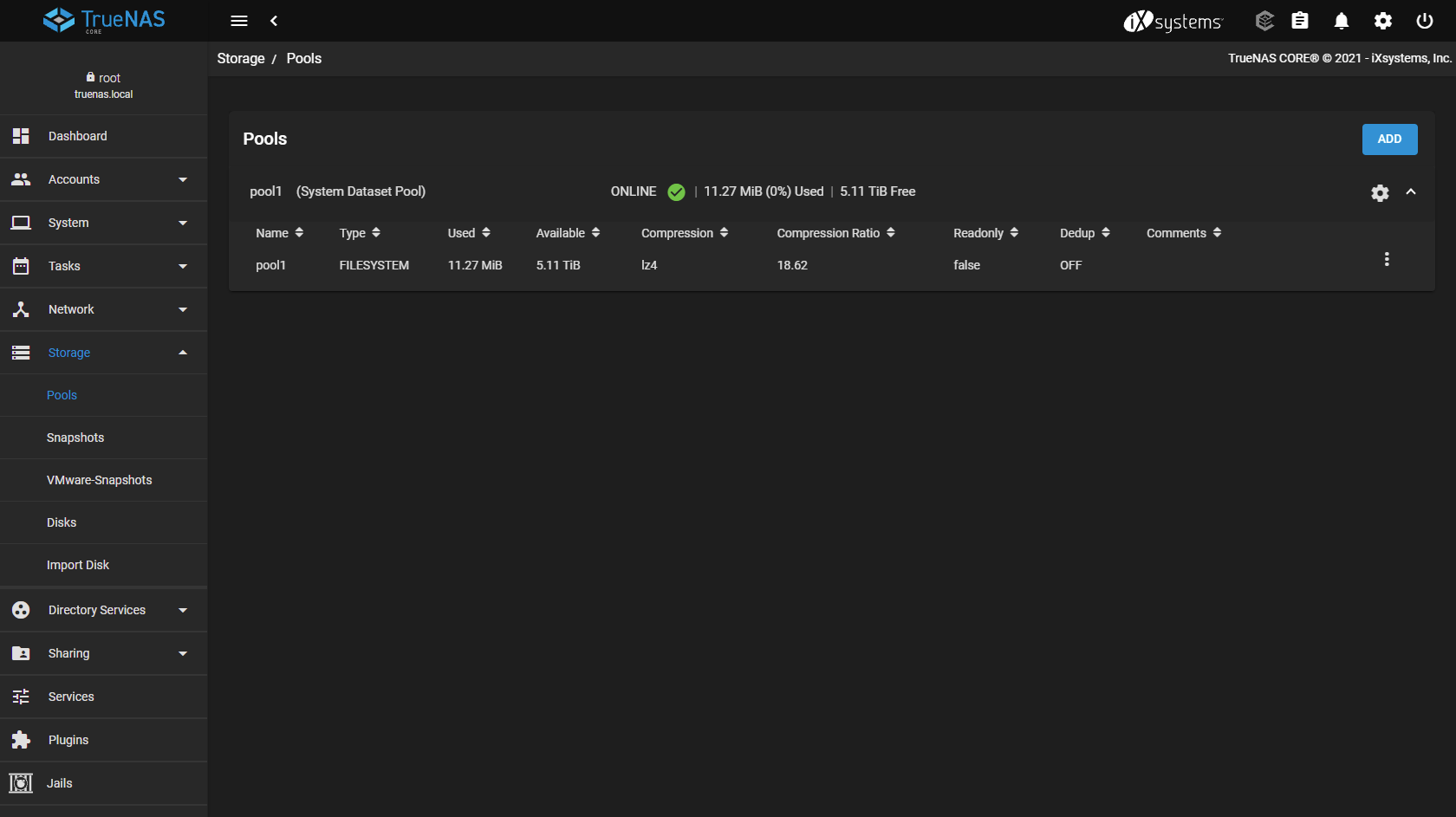Click the Tasks calendar icon

coord(21,266)
